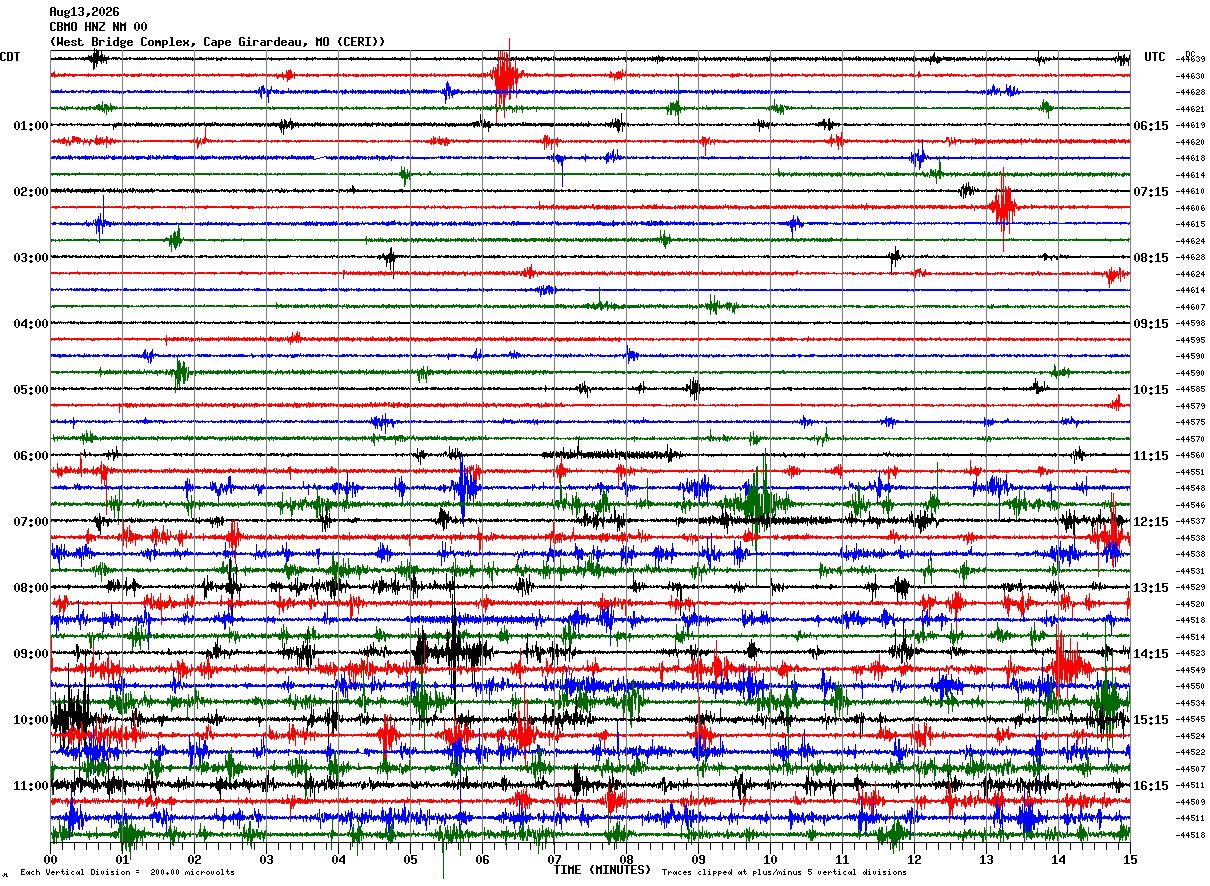Click the 00 minute tick on the axis
This screenshot has width=1210, height=886.
(50, 859)
